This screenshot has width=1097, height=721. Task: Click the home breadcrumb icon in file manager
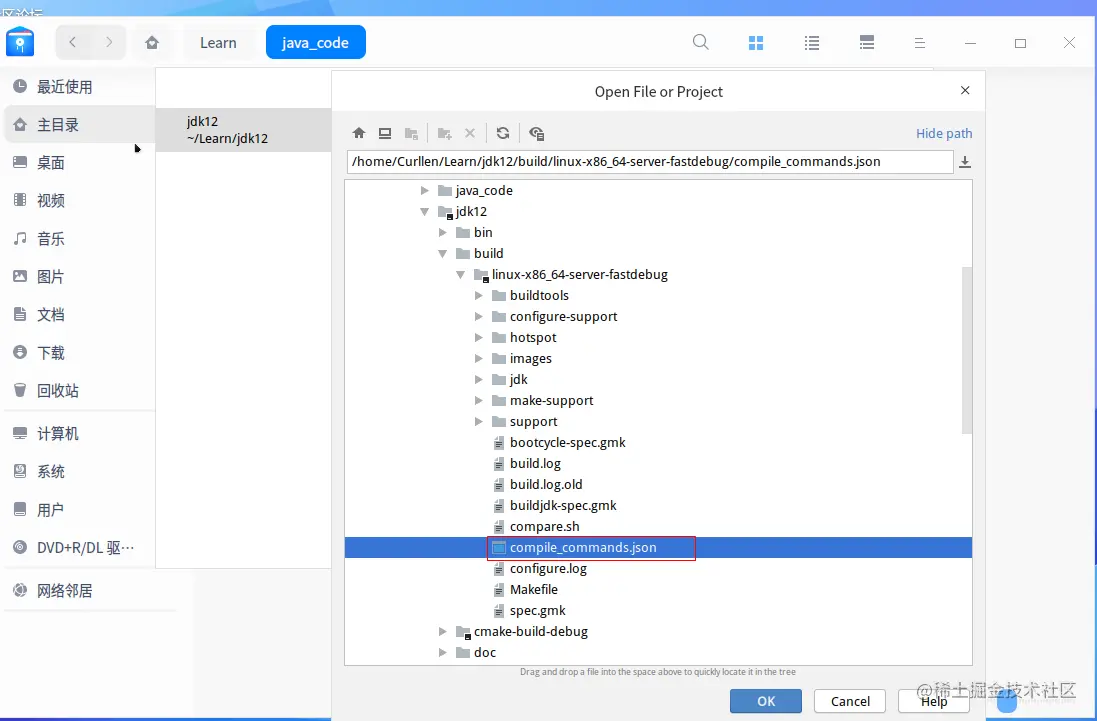point(152,43)
